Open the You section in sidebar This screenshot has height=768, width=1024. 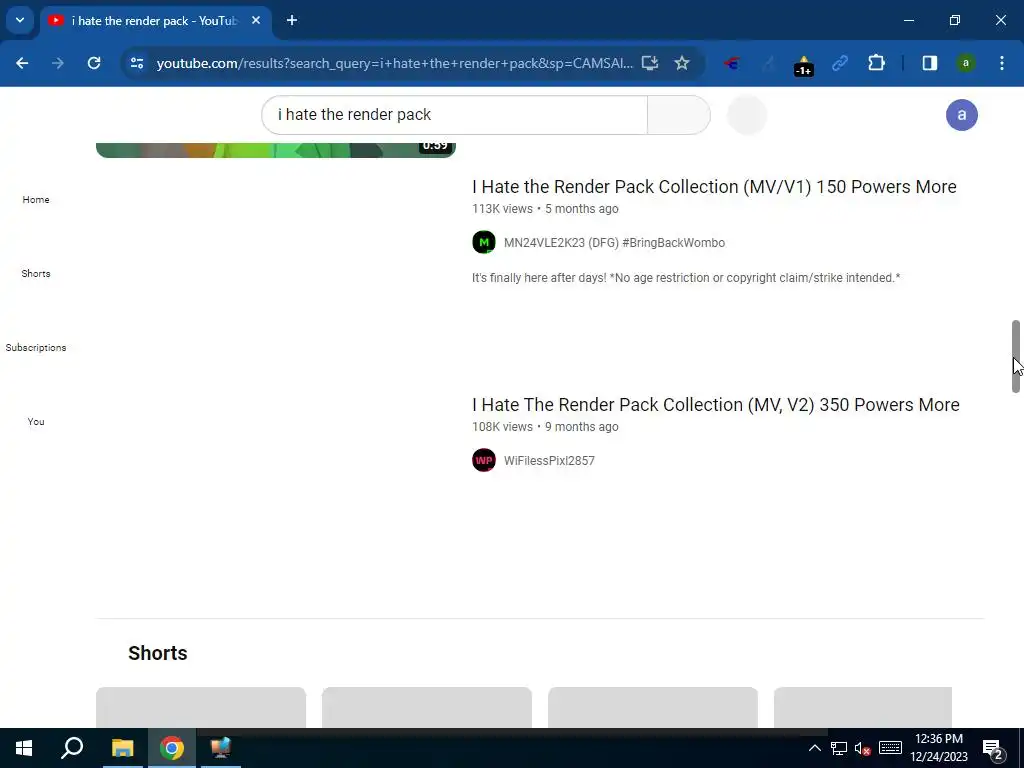click(36, 422)
